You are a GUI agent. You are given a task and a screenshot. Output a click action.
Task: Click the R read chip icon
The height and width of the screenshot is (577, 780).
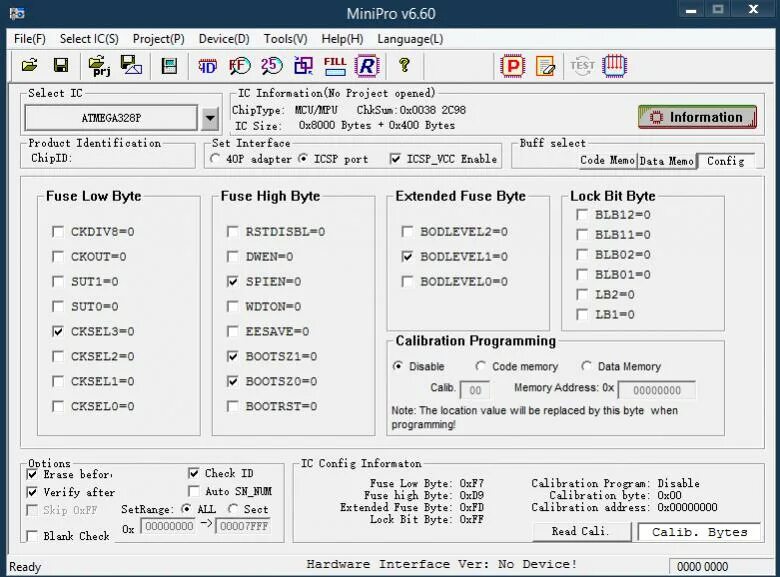click(367, 66)
